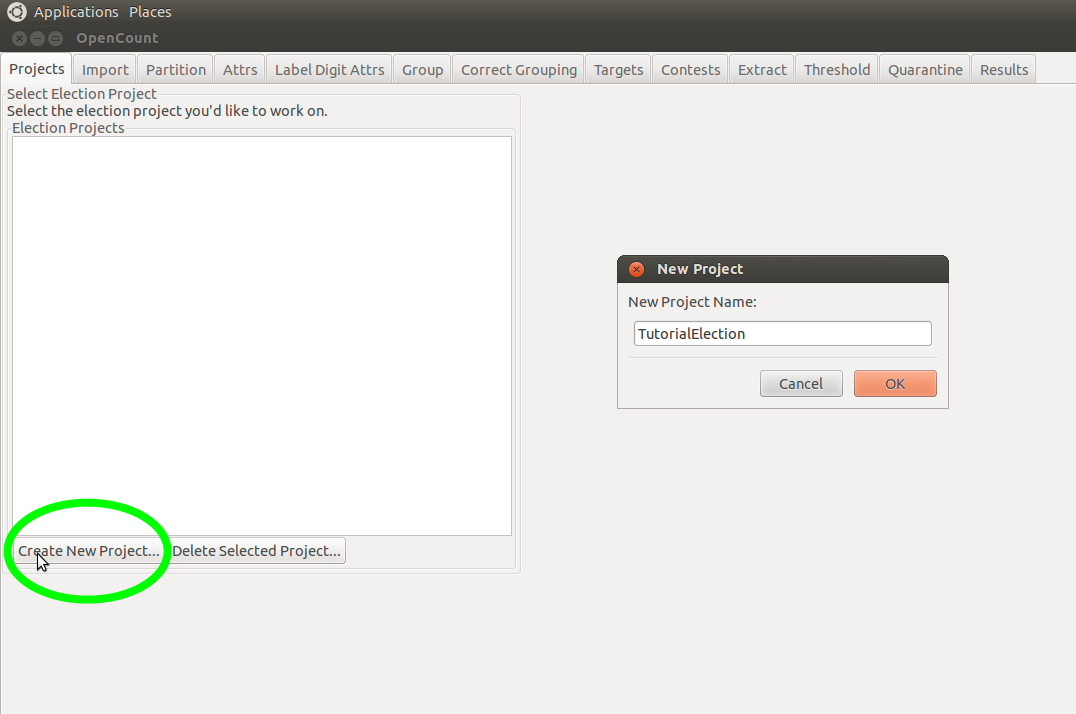Switch to the Extract tab
1076x714 pixels.
[x=762, y=69]
